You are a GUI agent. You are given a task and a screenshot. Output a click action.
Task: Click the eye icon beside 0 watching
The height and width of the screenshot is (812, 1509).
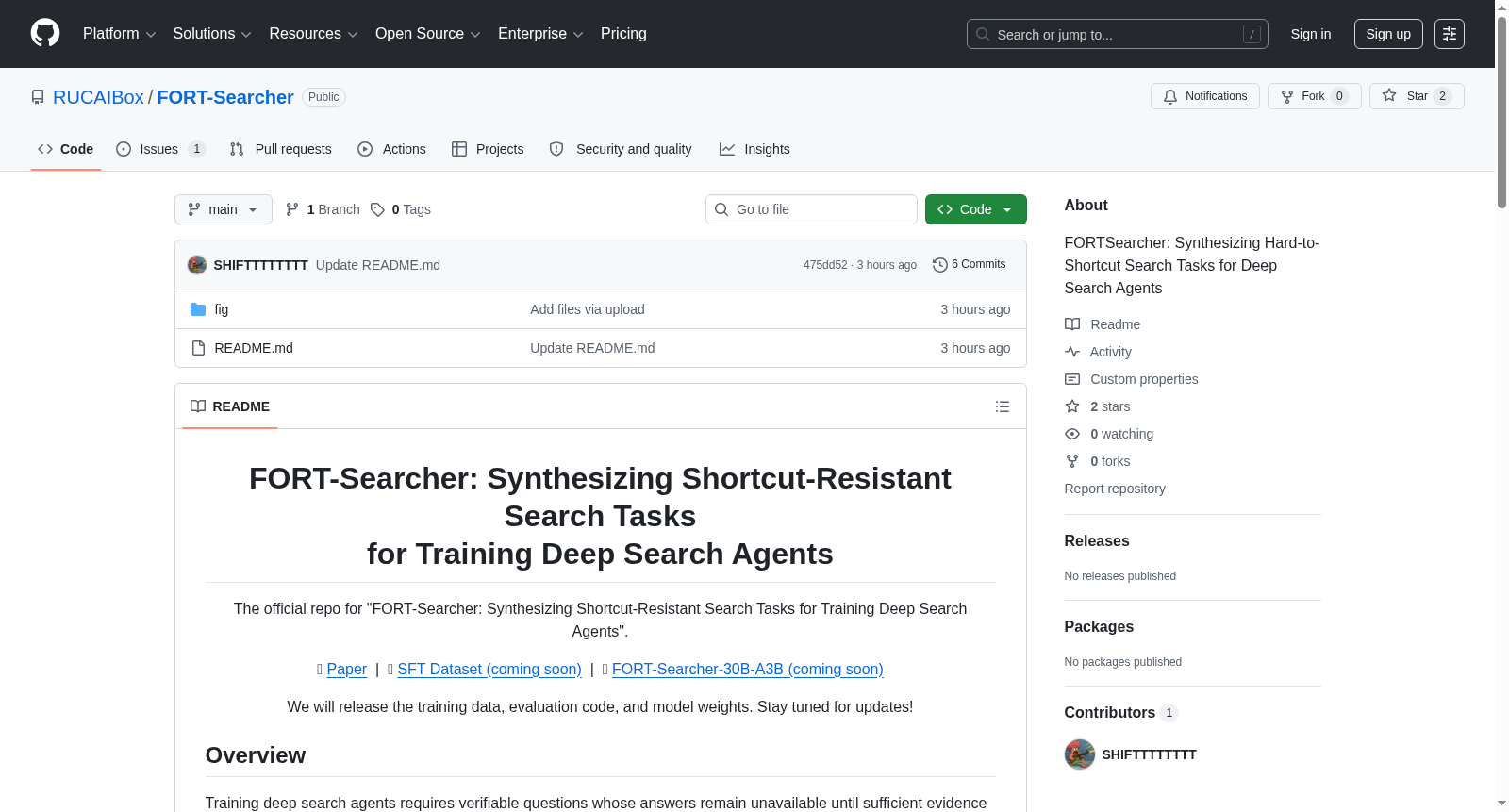(1072, 434)
